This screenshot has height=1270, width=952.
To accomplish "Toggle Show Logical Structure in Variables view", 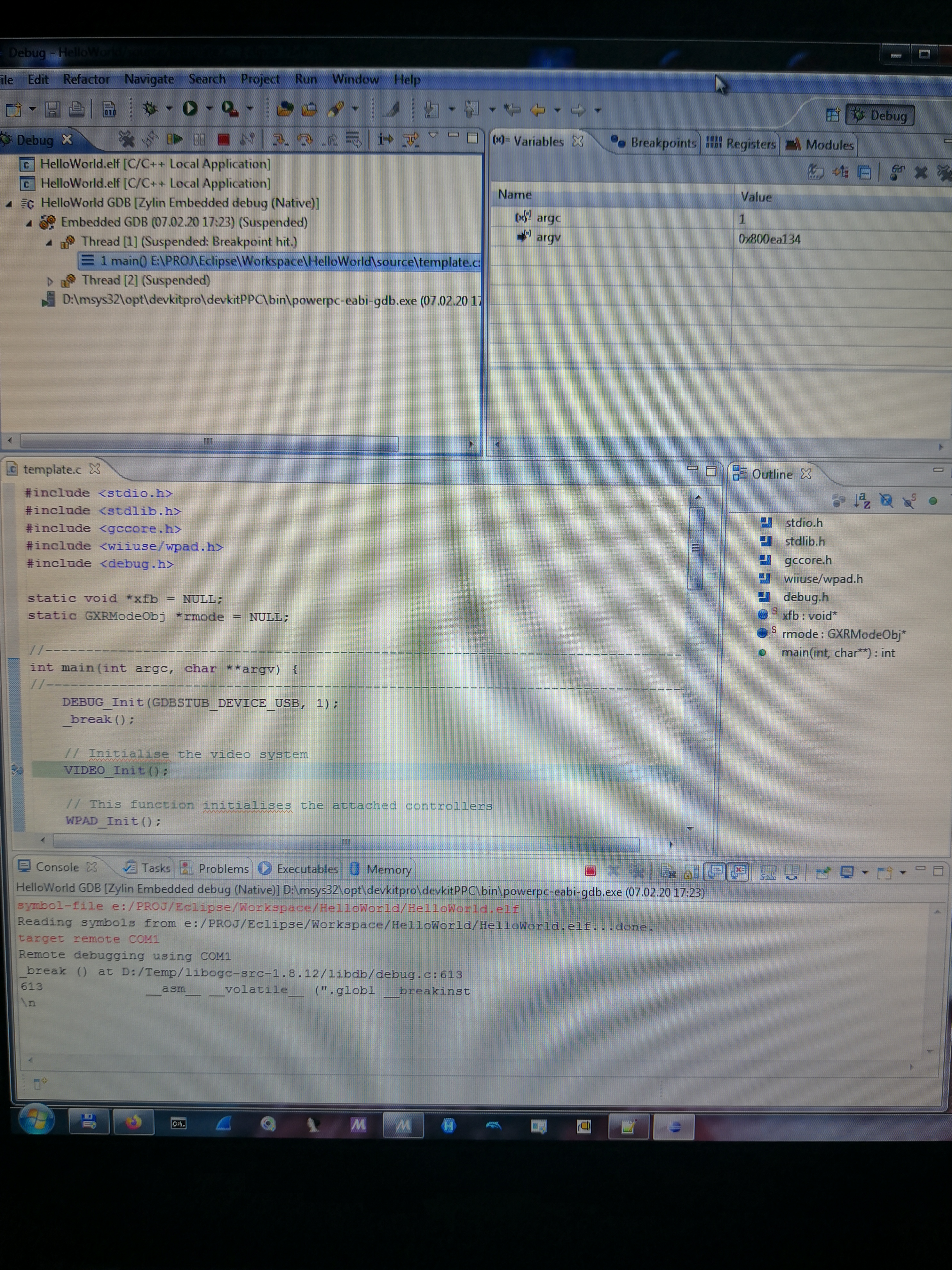I will pos(840,172).
